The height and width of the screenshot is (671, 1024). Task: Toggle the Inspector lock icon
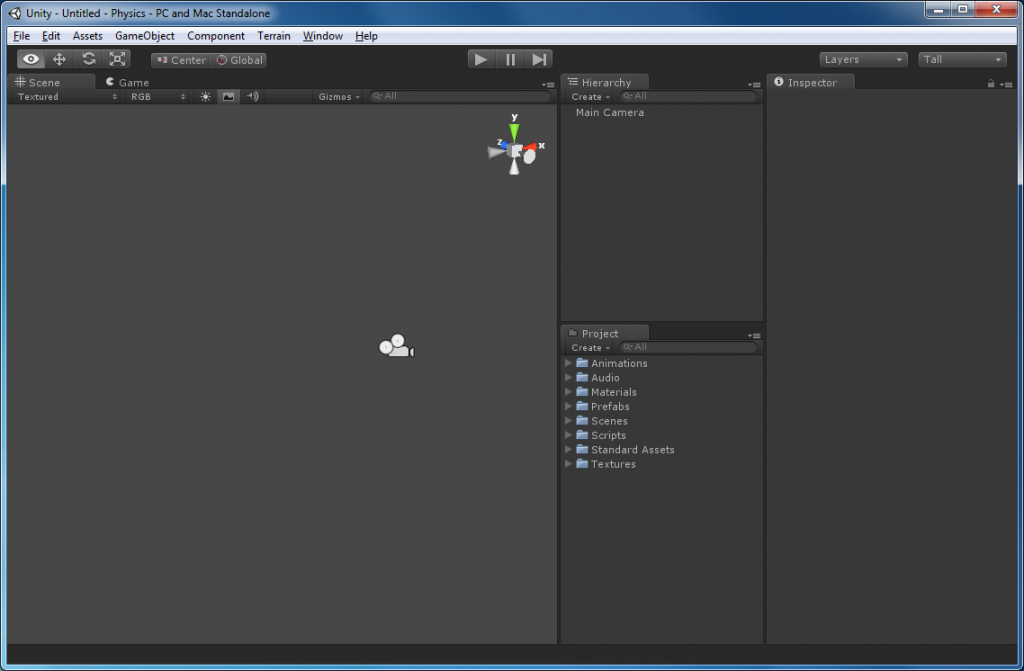click(991, 84)
